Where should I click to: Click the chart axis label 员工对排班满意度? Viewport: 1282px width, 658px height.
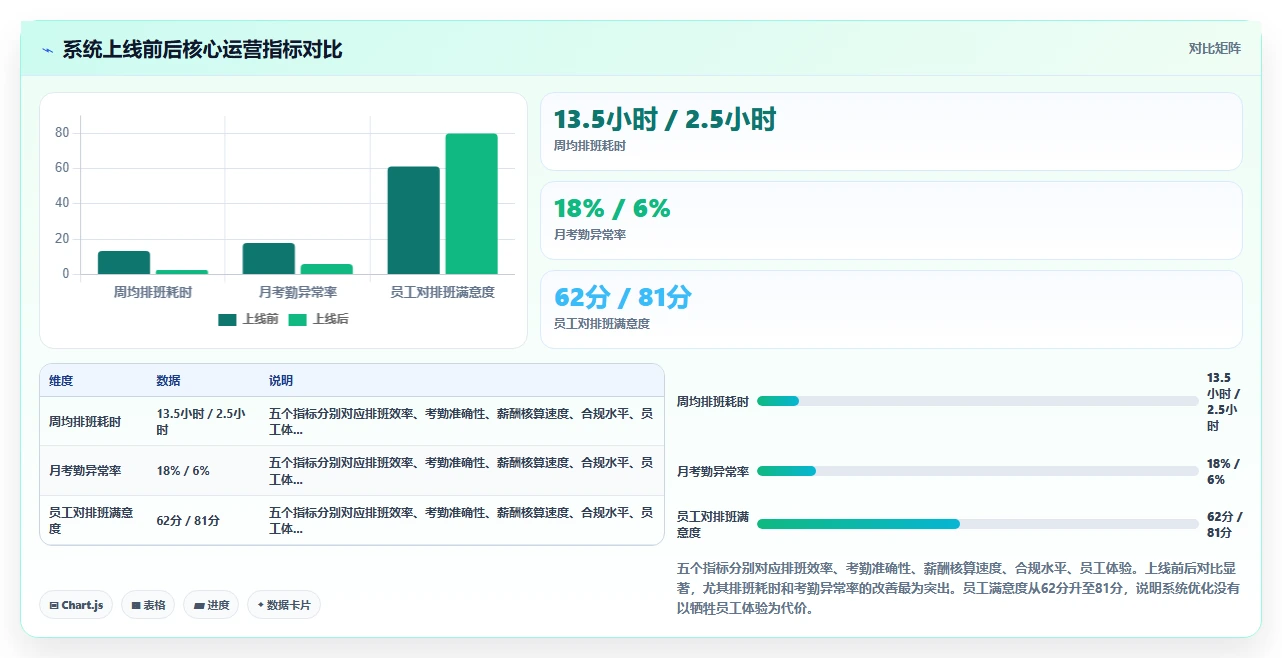(443, 292)
